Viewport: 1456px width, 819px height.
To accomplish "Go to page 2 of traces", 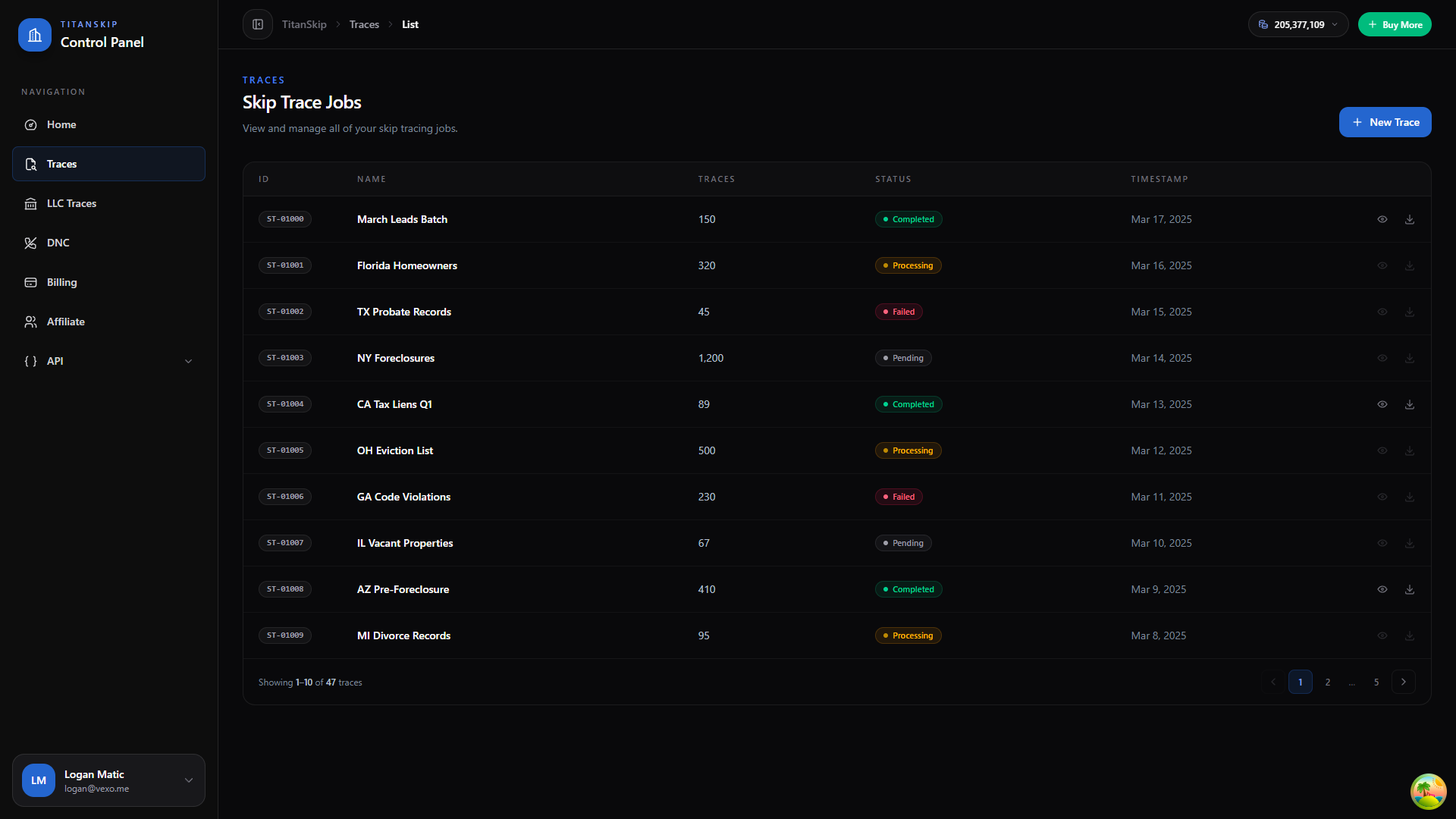I will pos(1328,682).
